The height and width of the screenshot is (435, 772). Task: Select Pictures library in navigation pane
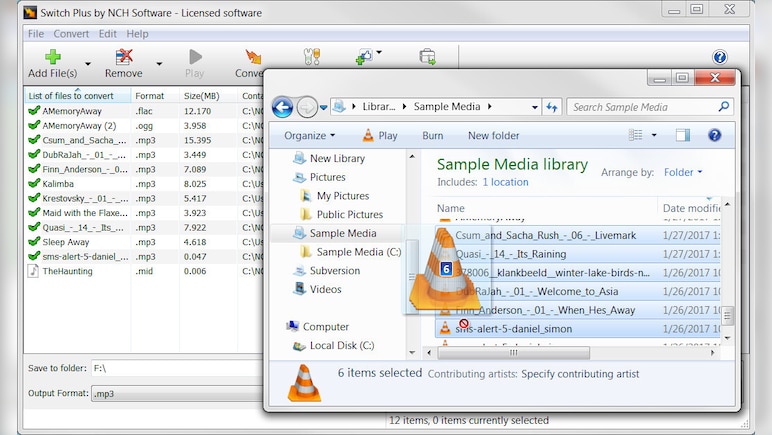coord(327,177)
